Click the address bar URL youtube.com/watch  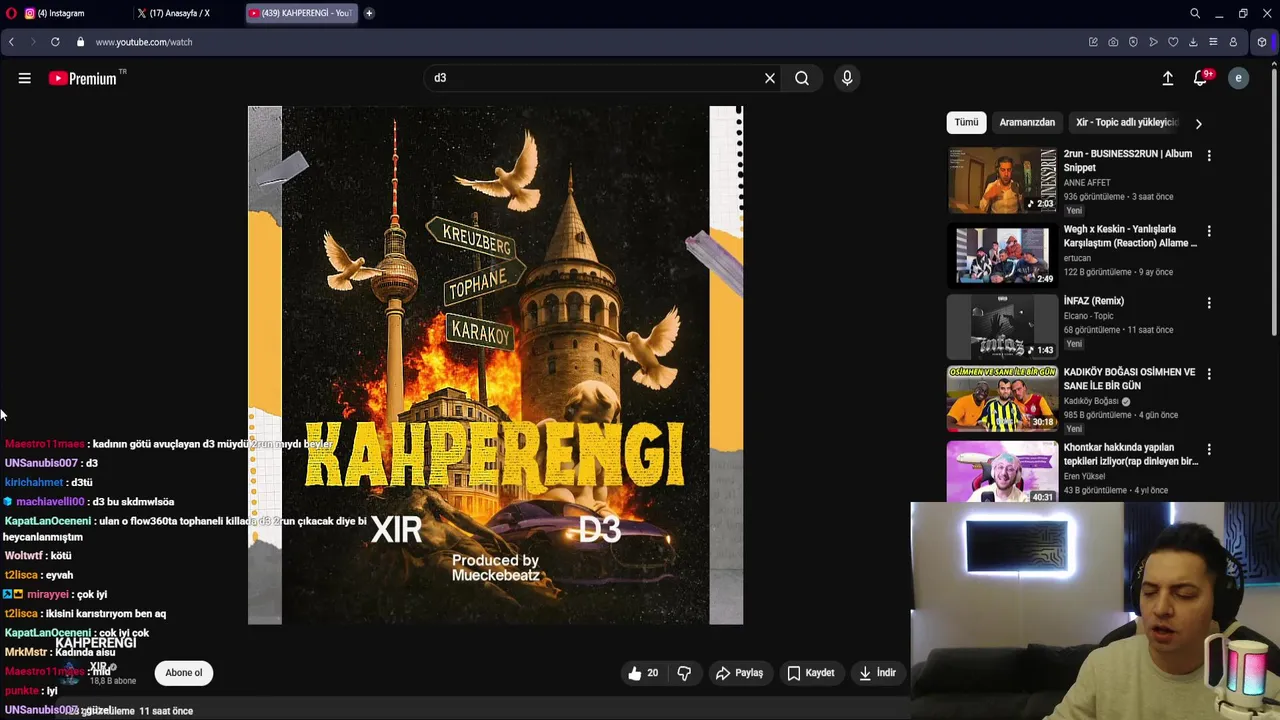tap(144, 42)
